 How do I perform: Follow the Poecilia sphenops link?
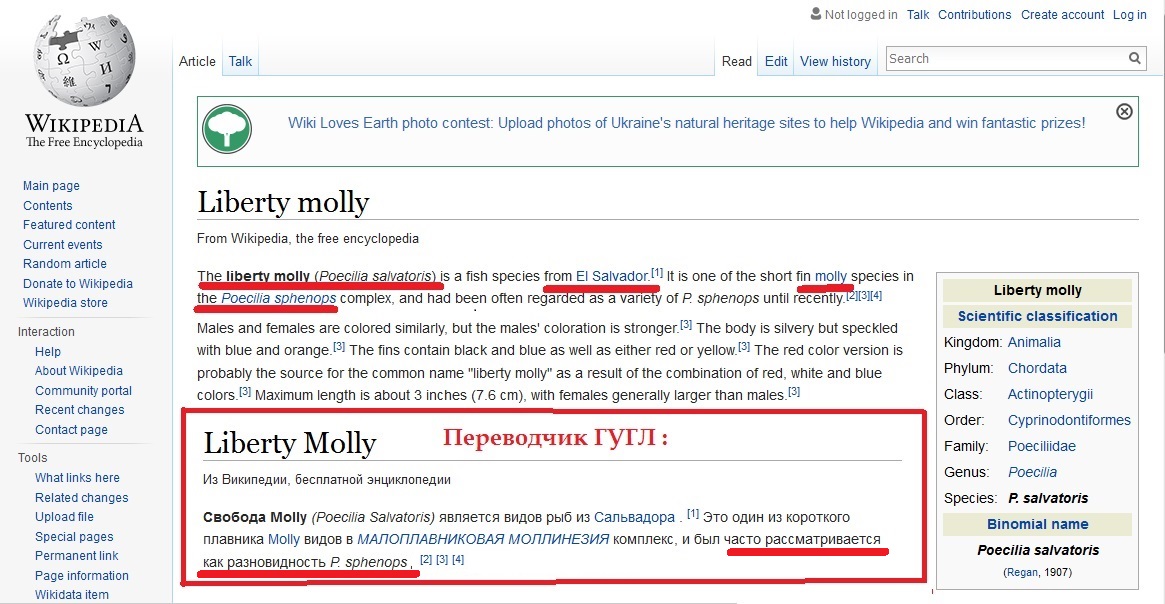pyautogui.click(x=278, y=298)
